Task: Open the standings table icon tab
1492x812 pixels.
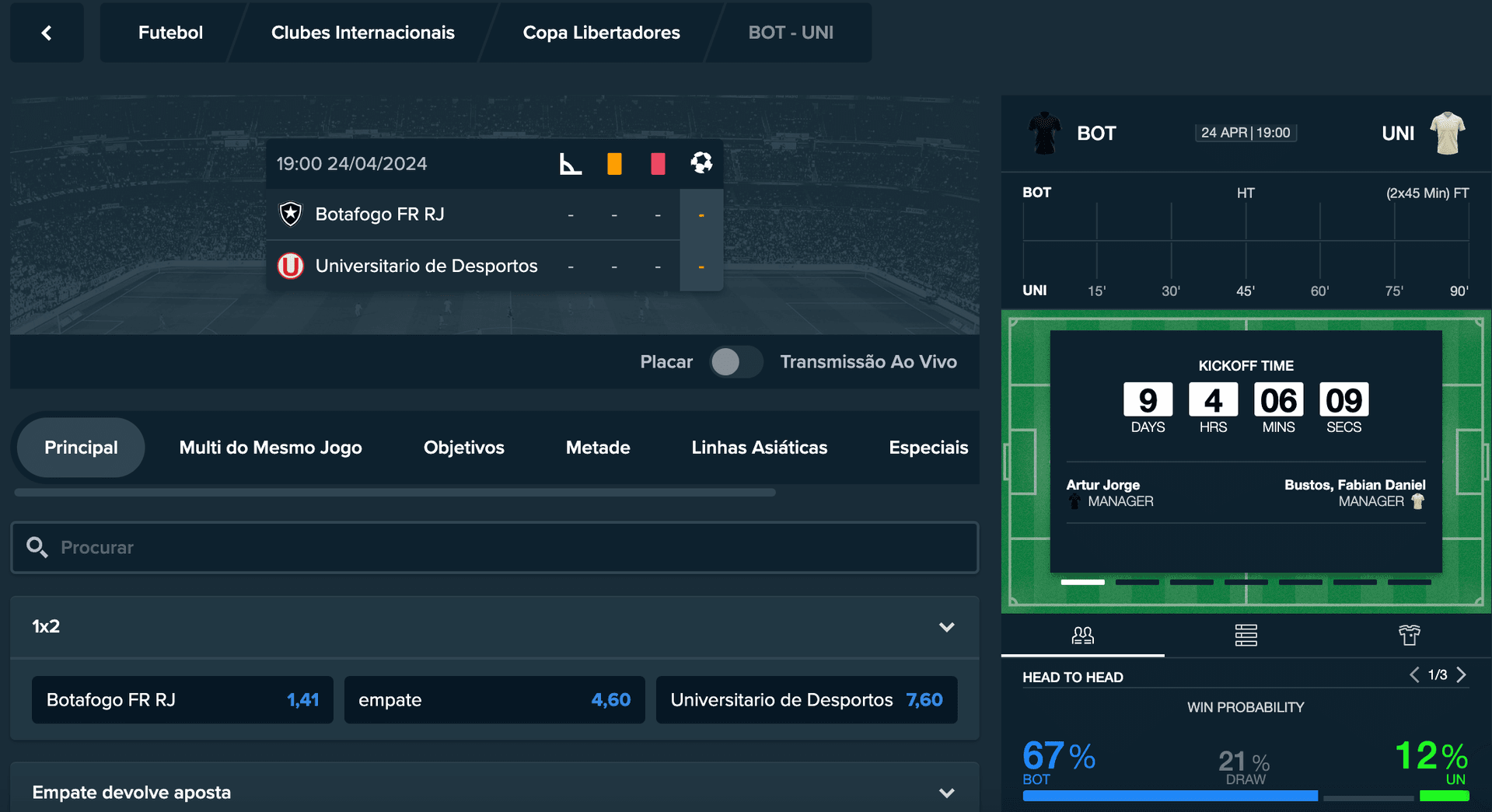Action: [1246, 636]
